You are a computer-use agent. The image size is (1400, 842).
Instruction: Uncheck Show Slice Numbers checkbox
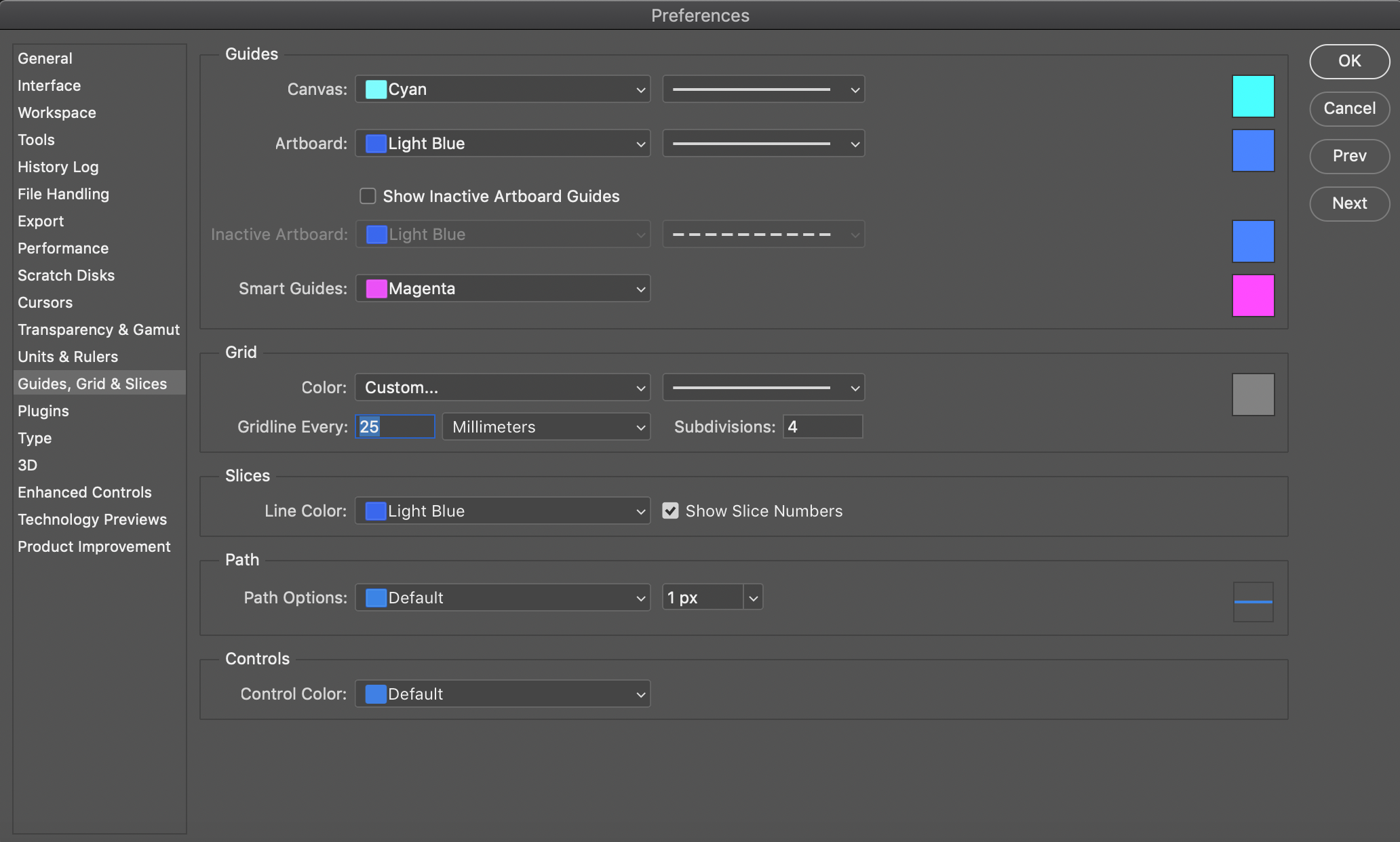coord(670,510)
